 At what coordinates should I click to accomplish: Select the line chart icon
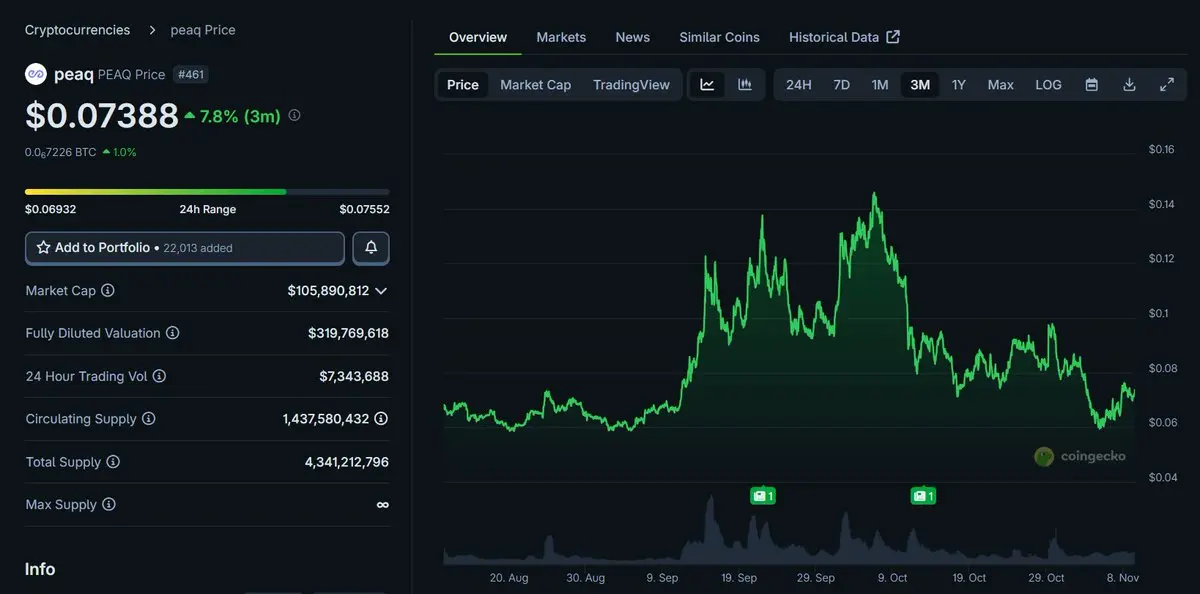pos(707,85)
